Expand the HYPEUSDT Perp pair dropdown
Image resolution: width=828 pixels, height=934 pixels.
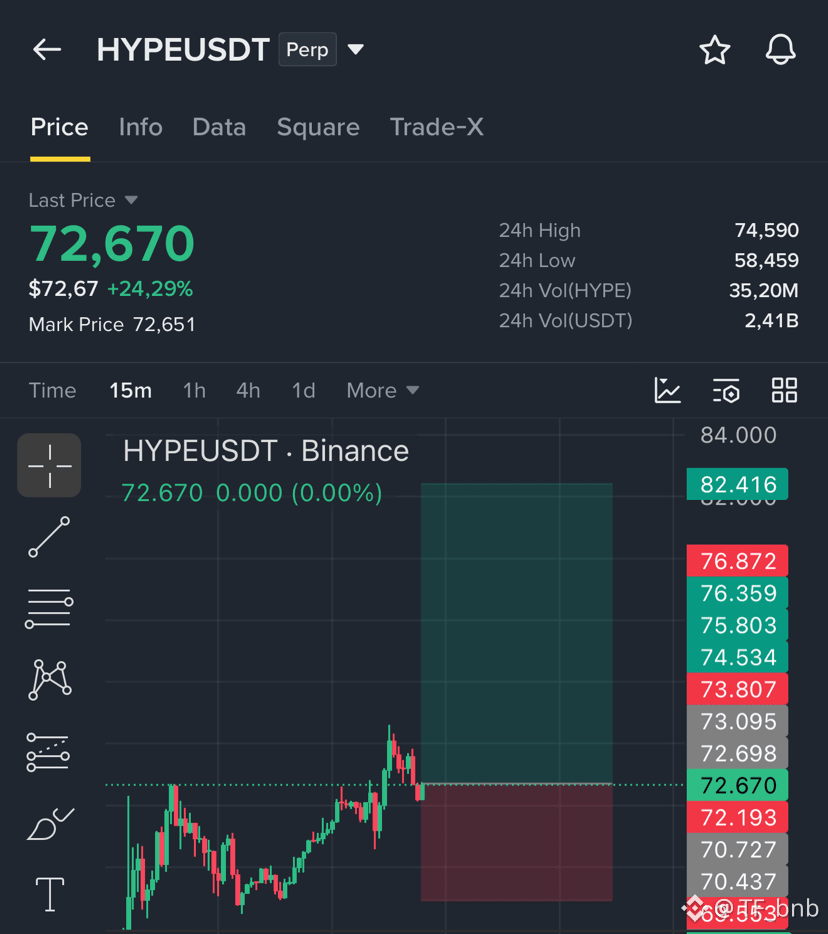coord(356,49)
